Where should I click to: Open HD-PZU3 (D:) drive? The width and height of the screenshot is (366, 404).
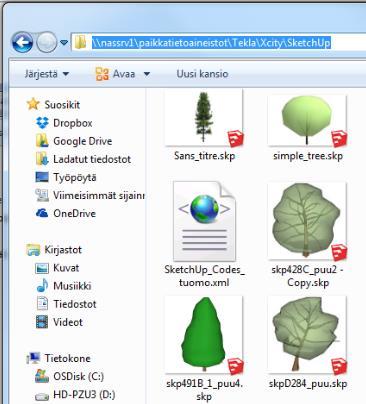click(x=84, y=395)
